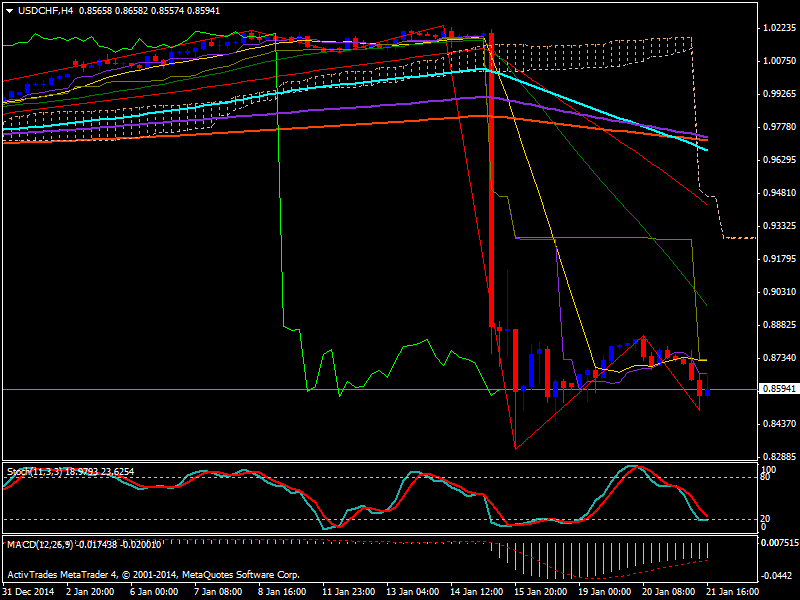Click the last blue candle at the current price
The width and height of the screenshot is (800, 600).
pyautogui.click(x=708, y=392)
